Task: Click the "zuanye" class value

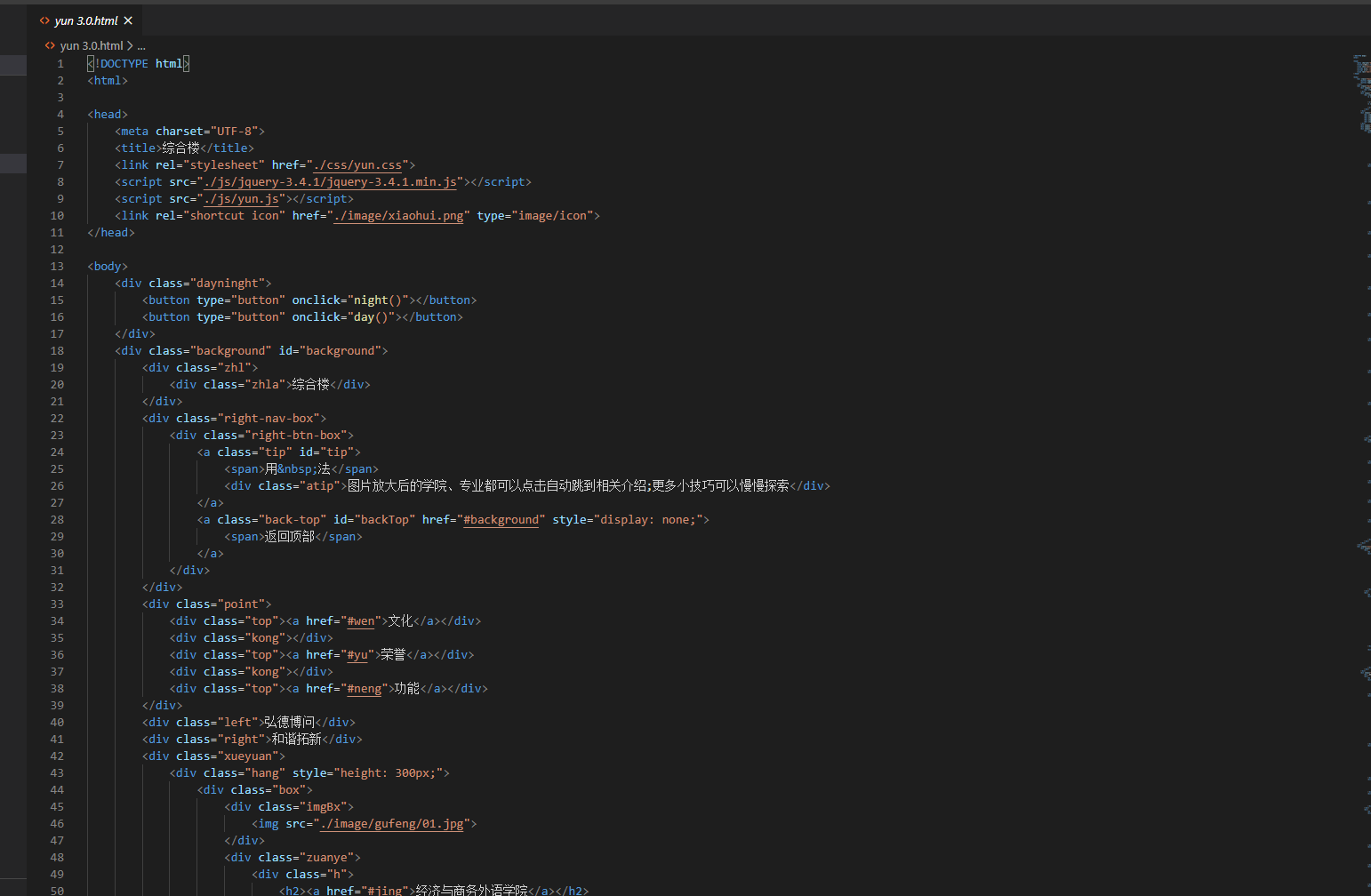Action: tap(326, 858)
